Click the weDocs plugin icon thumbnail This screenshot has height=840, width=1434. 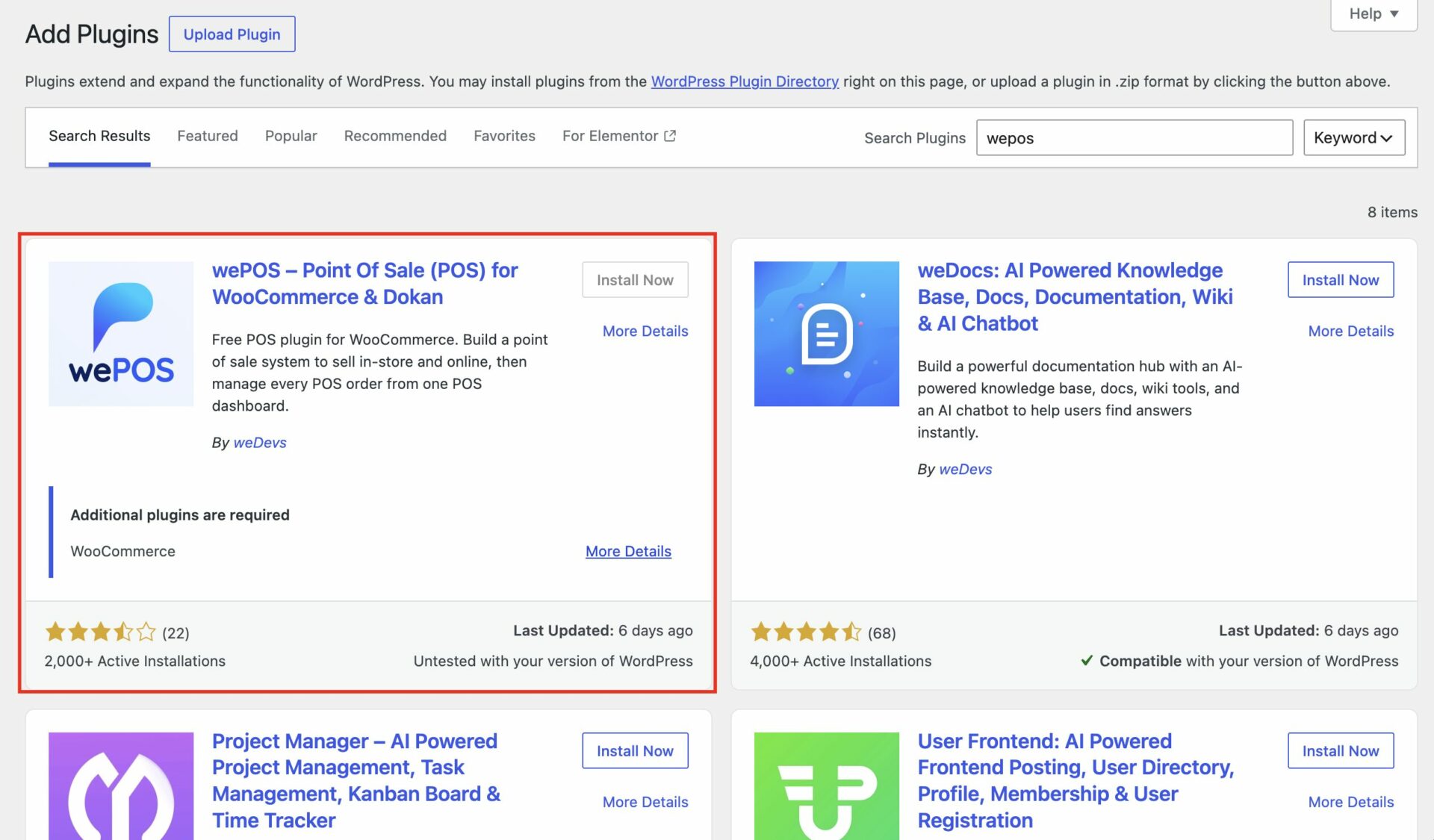point(827,334)
